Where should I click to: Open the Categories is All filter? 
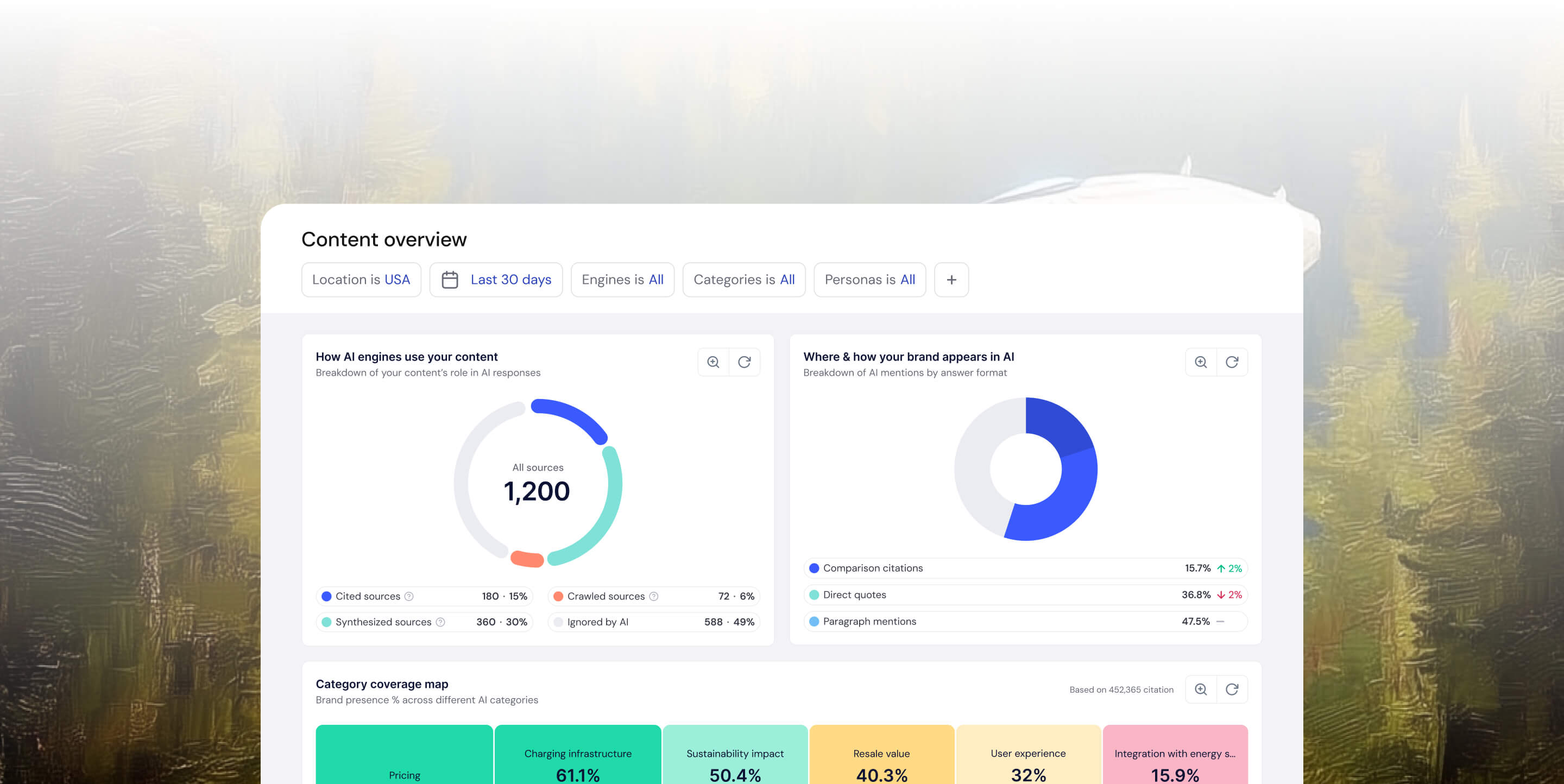744,280
